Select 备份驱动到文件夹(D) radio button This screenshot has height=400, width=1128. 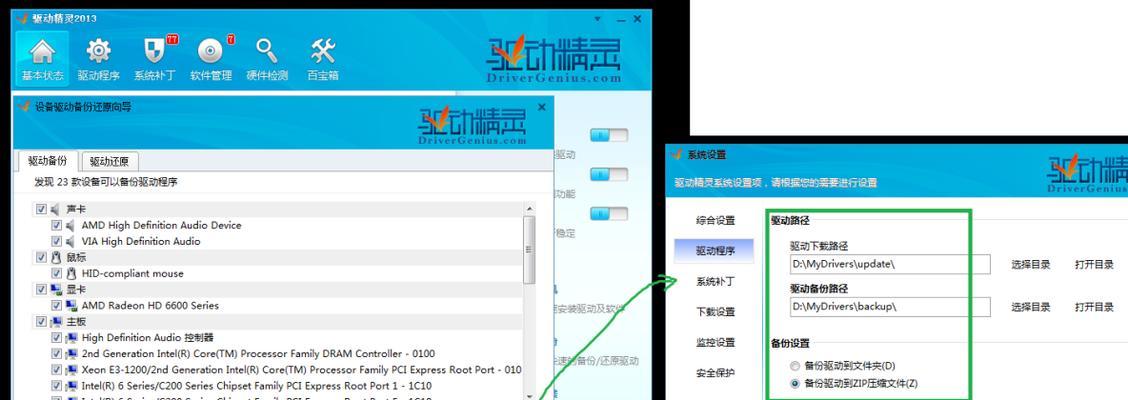[795, 366]
